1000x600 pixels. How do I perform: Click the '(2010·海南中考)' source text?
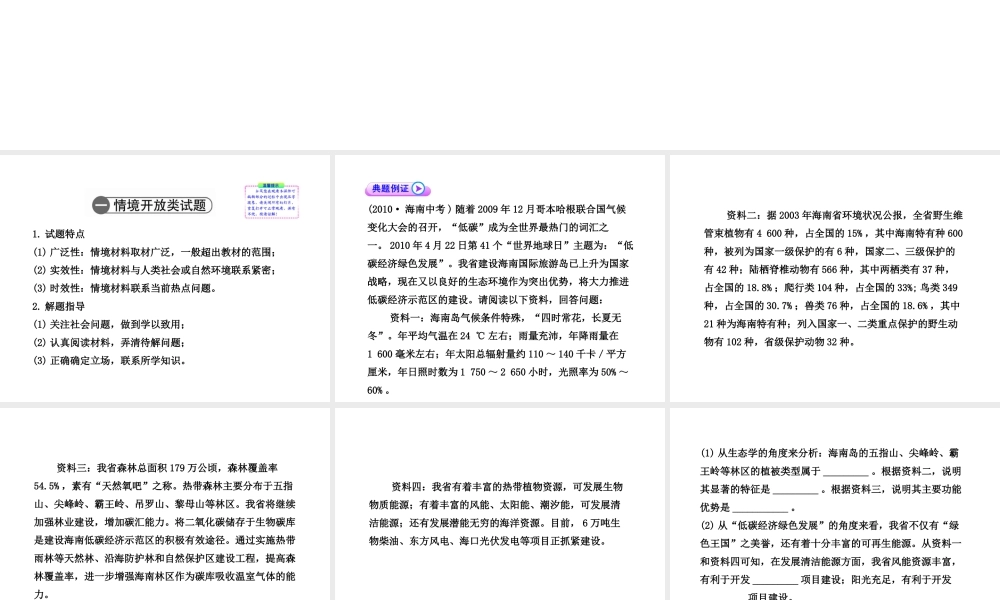(409, 209)
